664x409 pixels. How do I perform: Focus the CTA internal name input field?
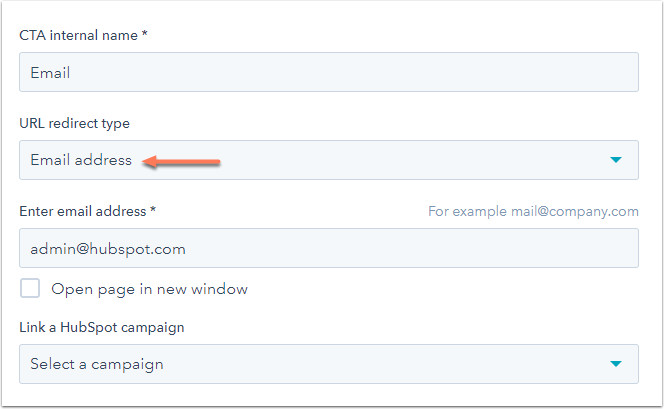coord(328,72)
